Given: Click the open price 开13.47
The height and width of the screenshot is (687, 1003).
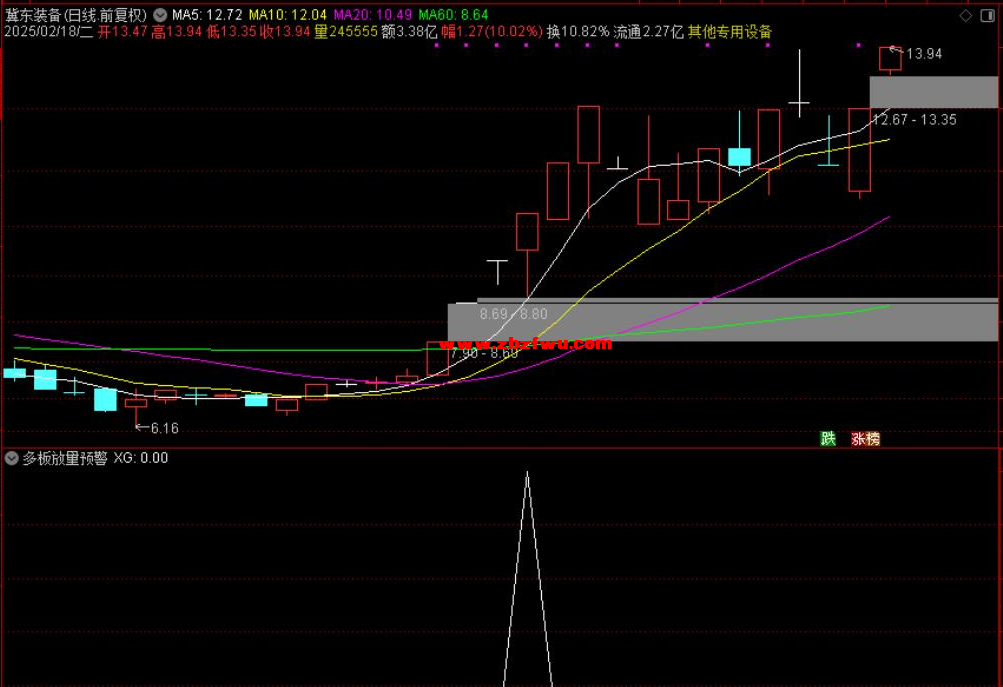Looking at the screenshot, I should coord(123,32).
